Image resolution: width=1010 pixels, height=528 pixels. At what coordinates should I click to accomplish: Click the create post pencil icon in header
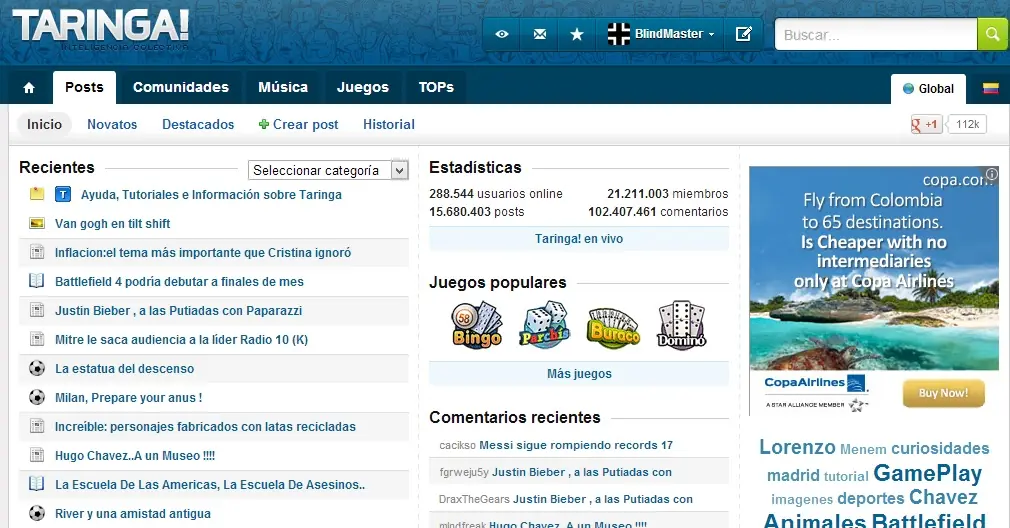pyautogui.click(x=743, y=34)
